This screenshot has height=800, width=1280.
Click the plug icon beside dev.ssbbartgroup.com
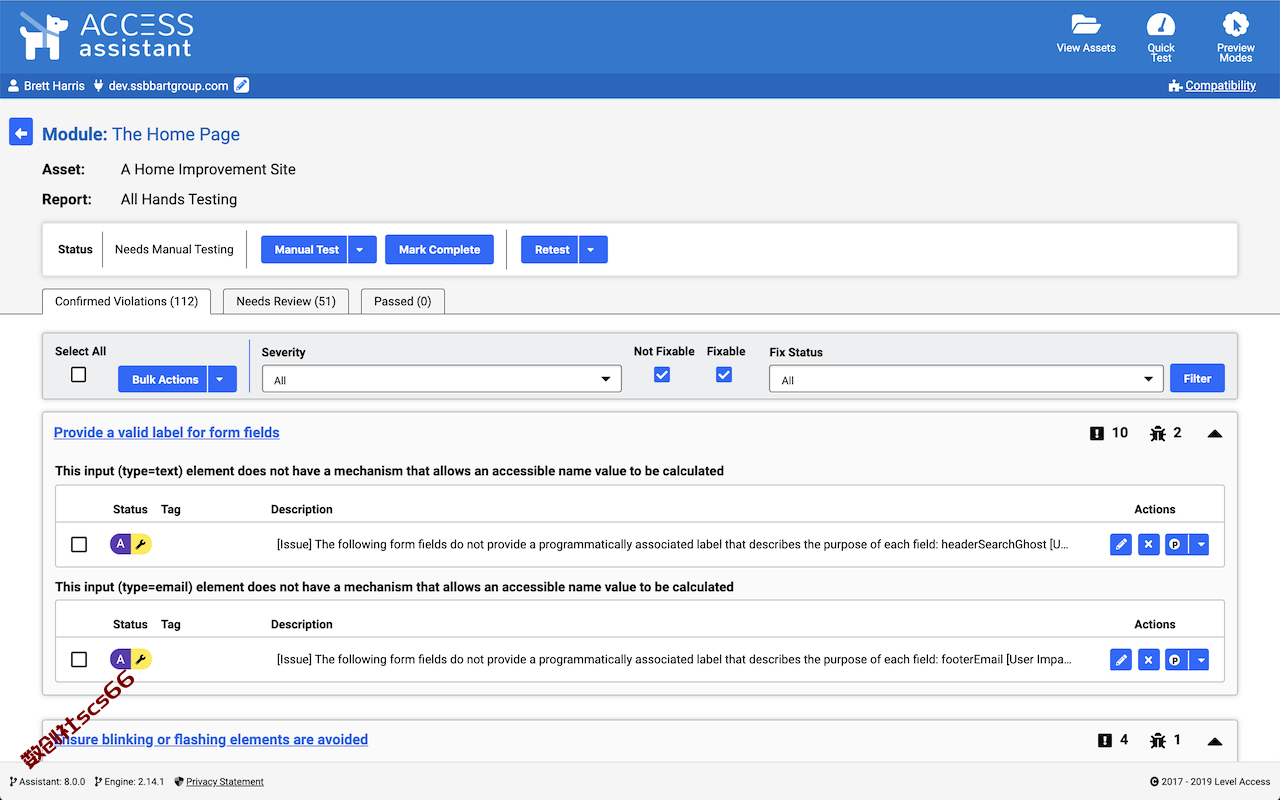point(99,86)
